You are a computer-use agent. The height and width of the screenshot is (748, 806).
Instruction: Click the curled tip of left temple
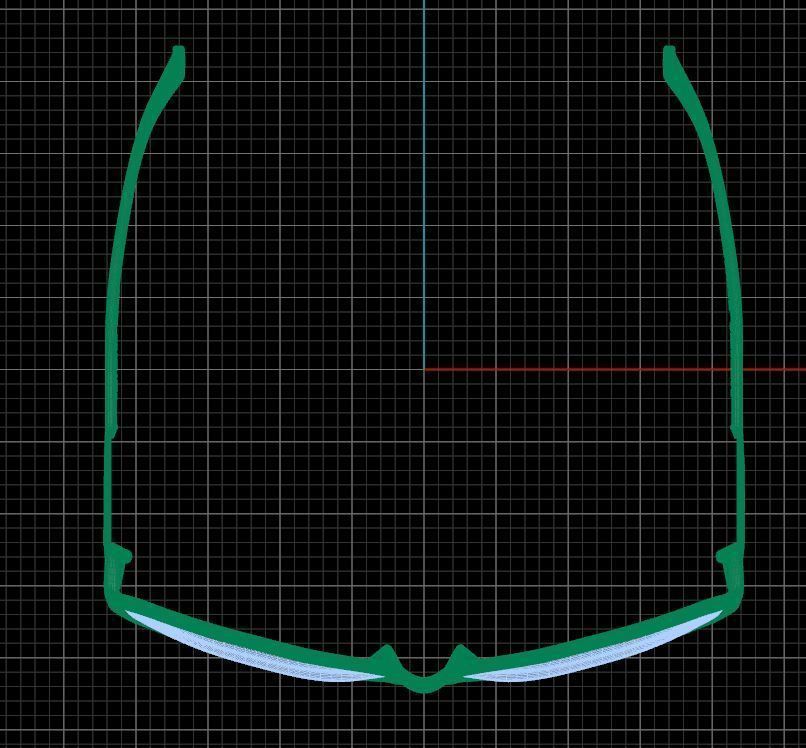click(178, 61)
